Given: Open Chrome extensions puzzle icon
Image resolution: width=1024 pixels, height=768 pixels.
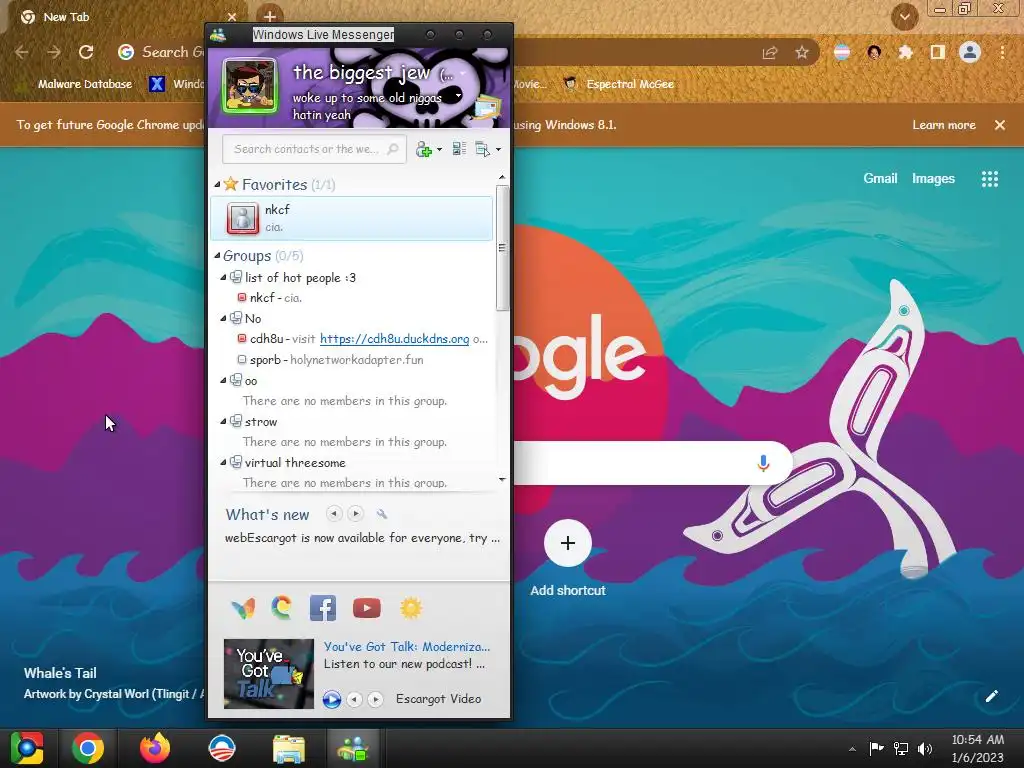Looking at the screenshot, I should click(x=905, y=52).
